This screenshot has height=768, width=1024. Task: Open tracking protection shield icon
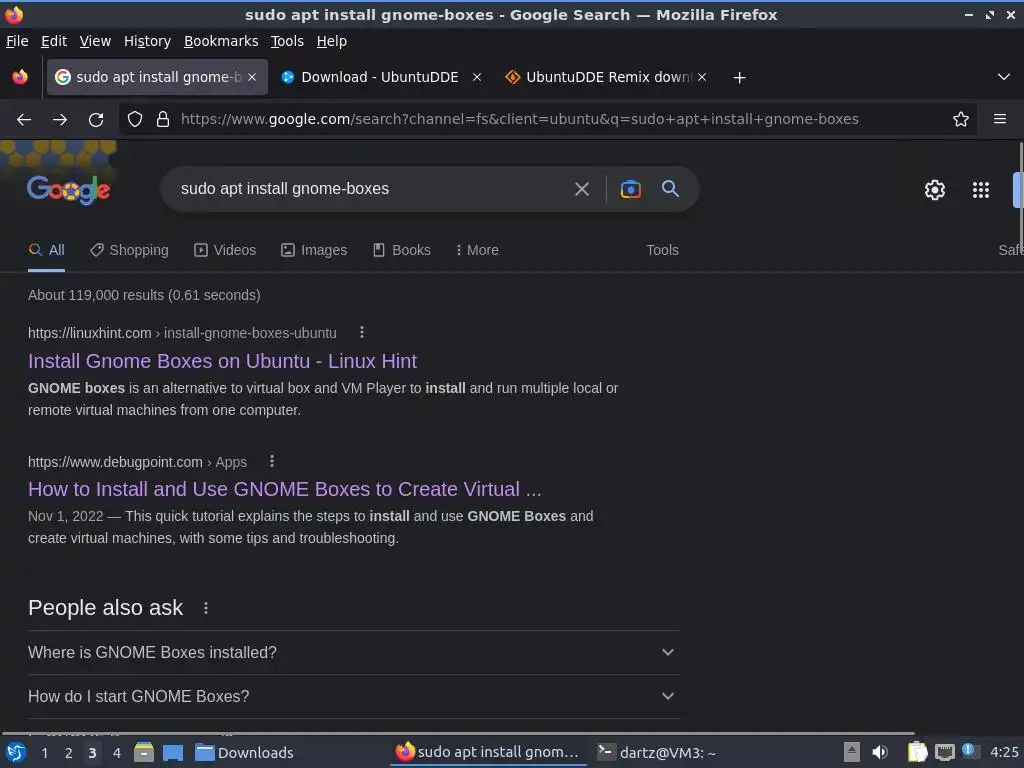[135, 120]
